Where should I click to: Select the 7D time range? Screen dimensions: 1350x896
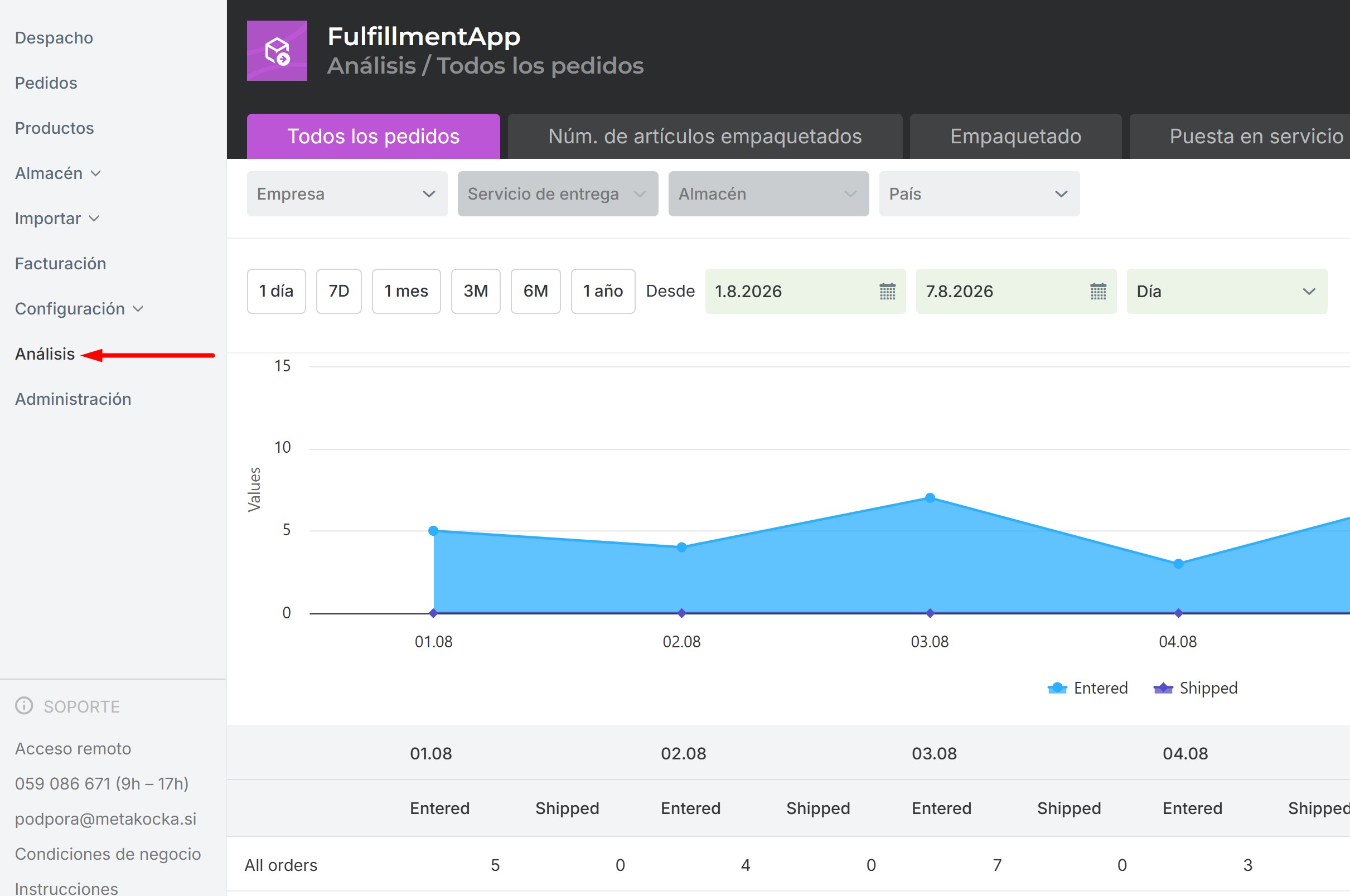pos(338,292)
